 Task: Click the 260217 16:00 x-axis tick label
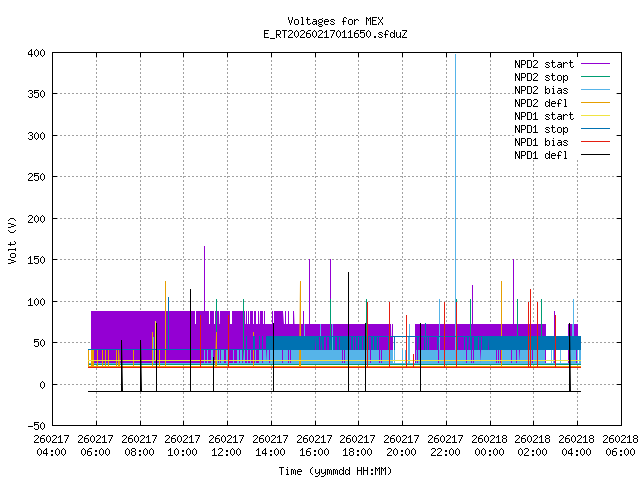coord(314,445)
